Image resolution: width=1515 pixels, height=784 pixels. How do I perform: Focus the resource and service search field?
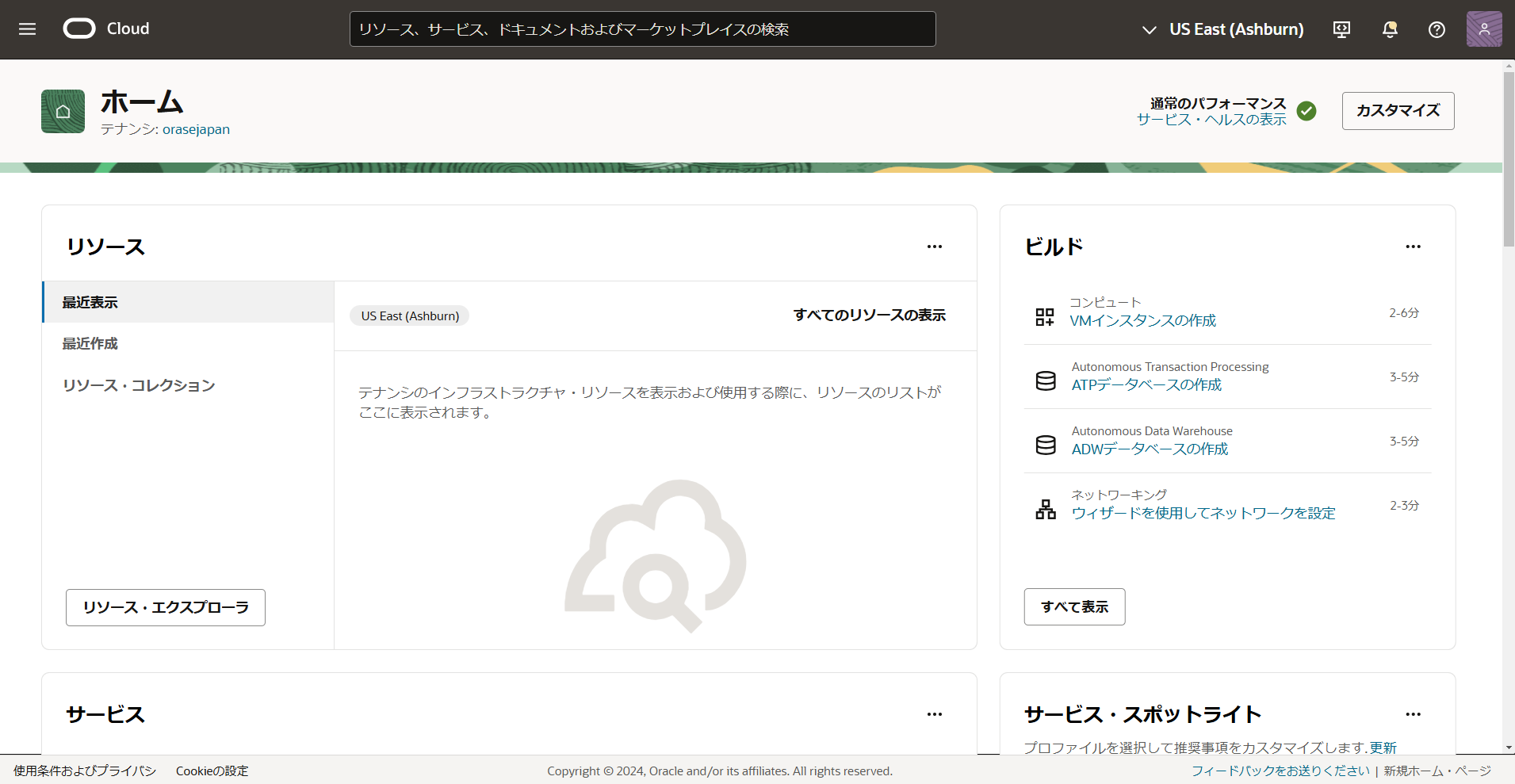coord(642,29)
